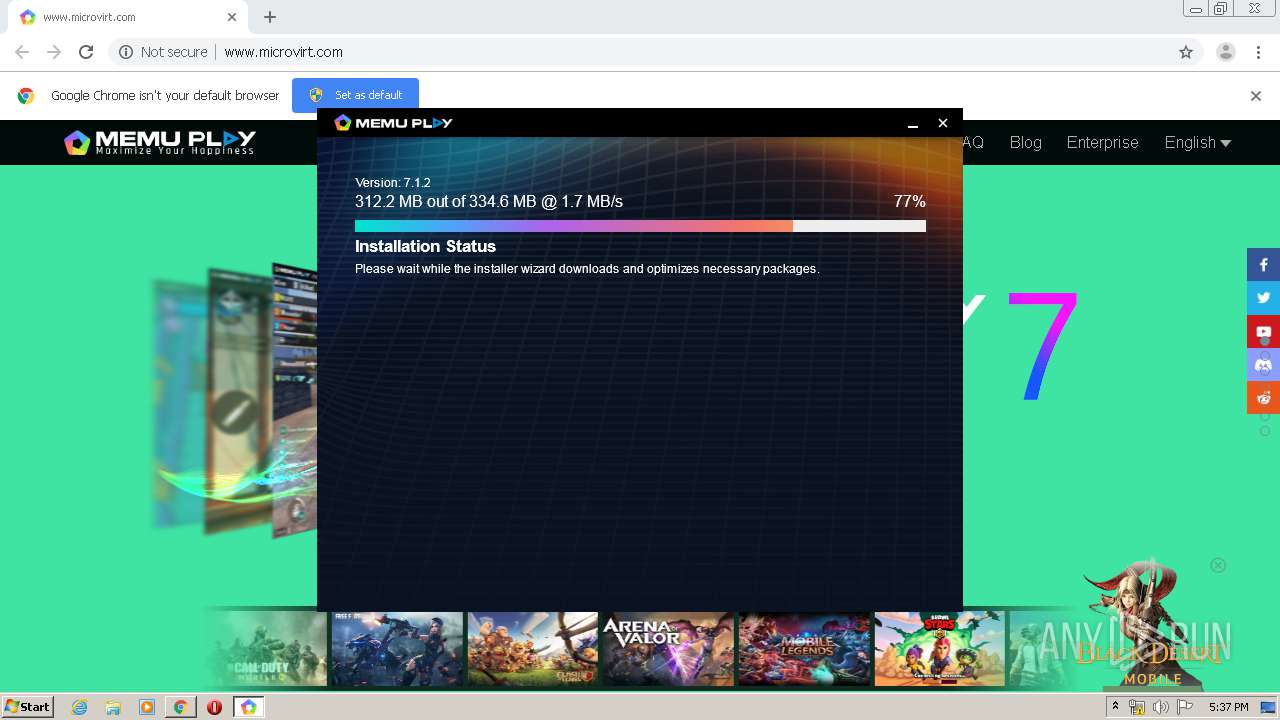View site information for Not secure
The height and width of the screenshot is (720, 1280).
point(163,52)
